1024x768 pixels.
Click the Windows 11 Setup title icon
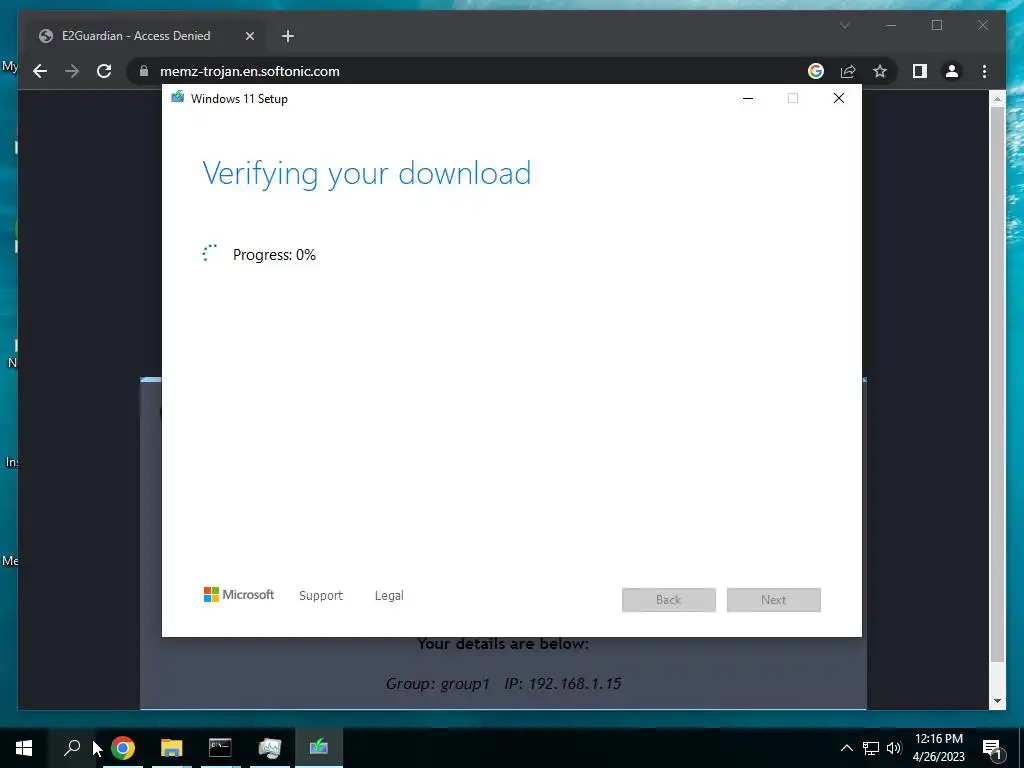point(177,97)
